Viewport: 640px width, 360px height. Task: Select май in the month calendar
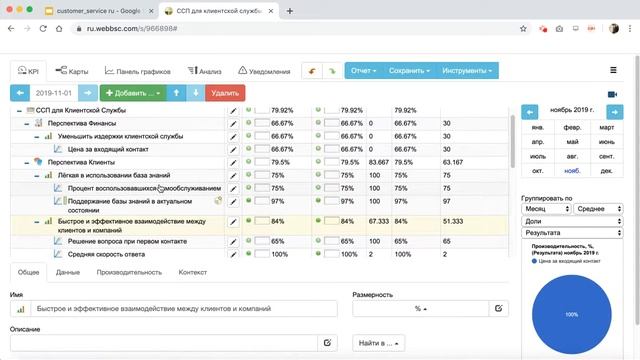click(x=572, y=142)
